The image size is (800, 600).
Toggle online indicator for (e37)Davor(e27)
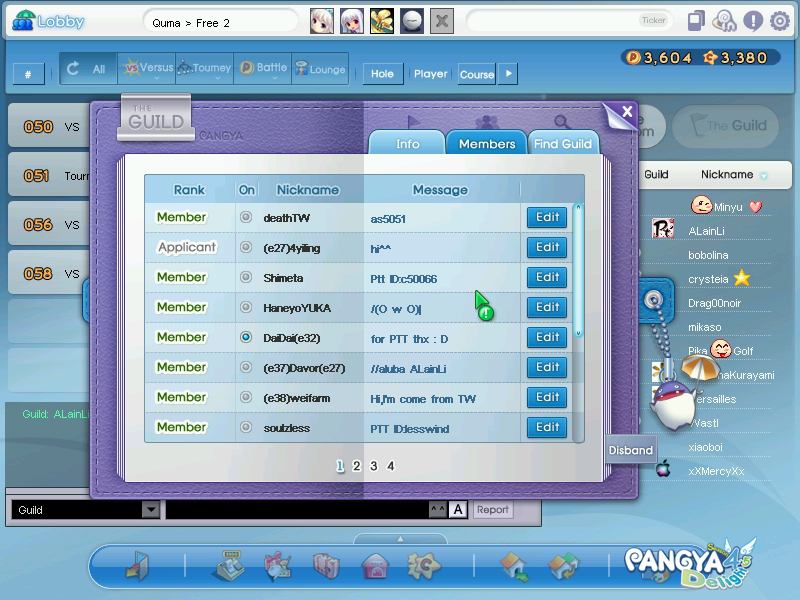pyautogui.click(x=246, y=367)
